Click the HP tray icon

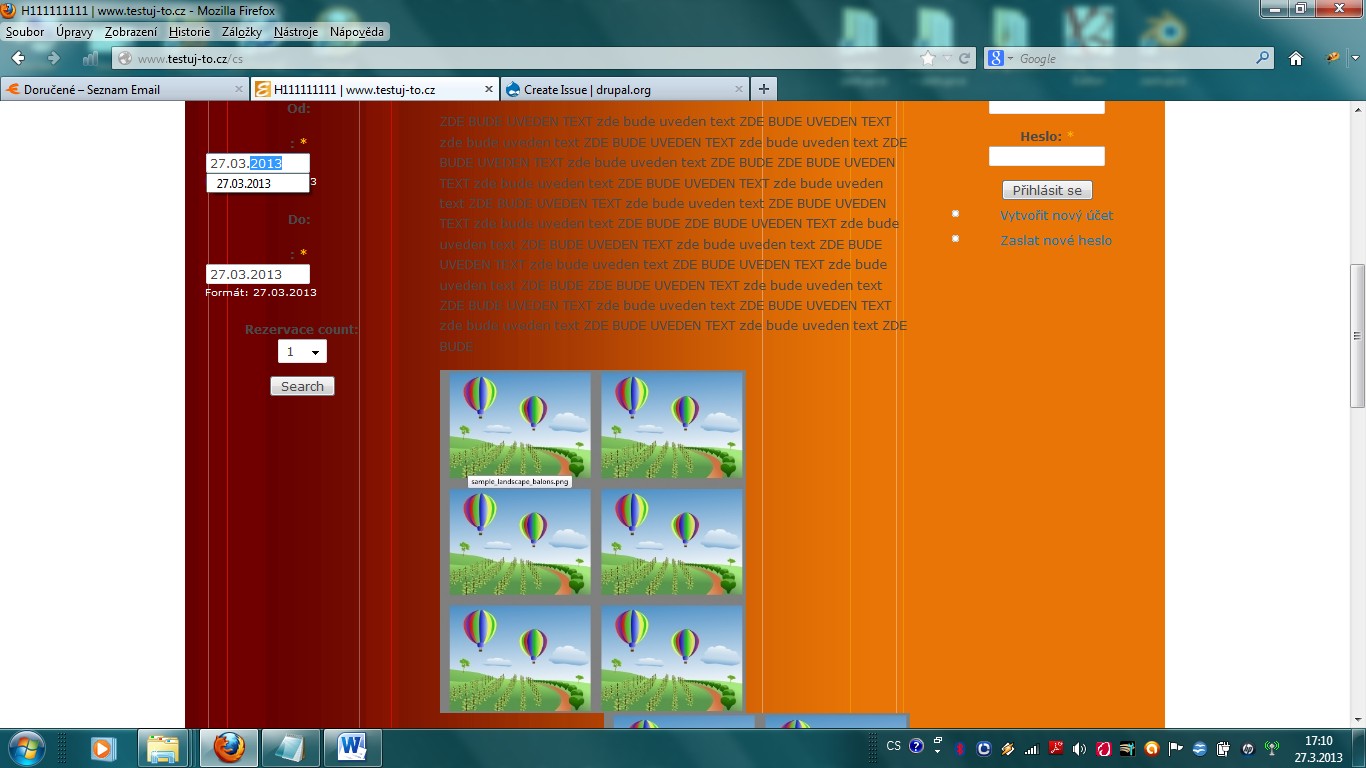tap(1247, 748)
